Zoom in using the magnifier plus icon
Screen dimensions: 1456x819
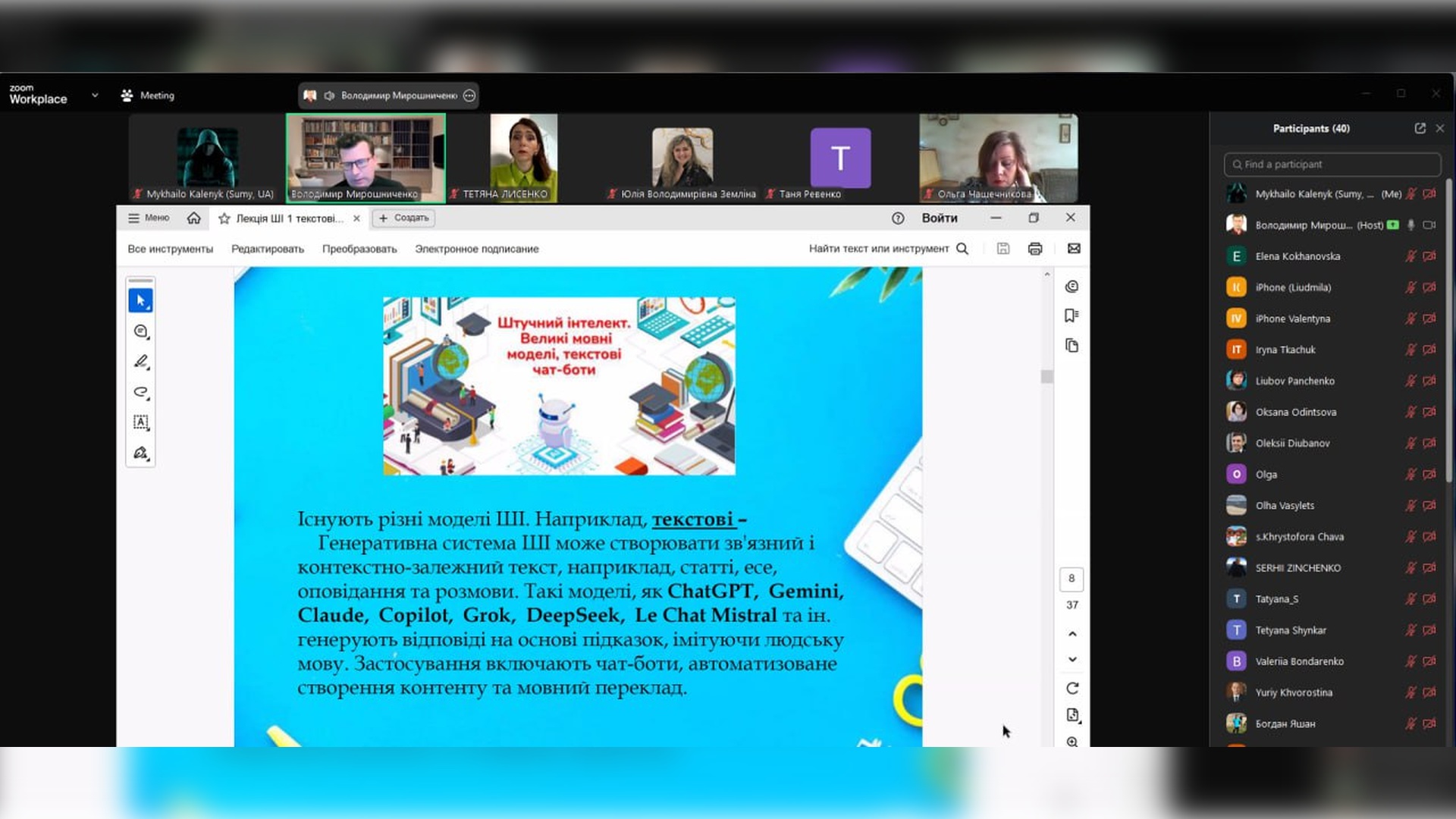pyautogui.click(x=1072, y=742)
